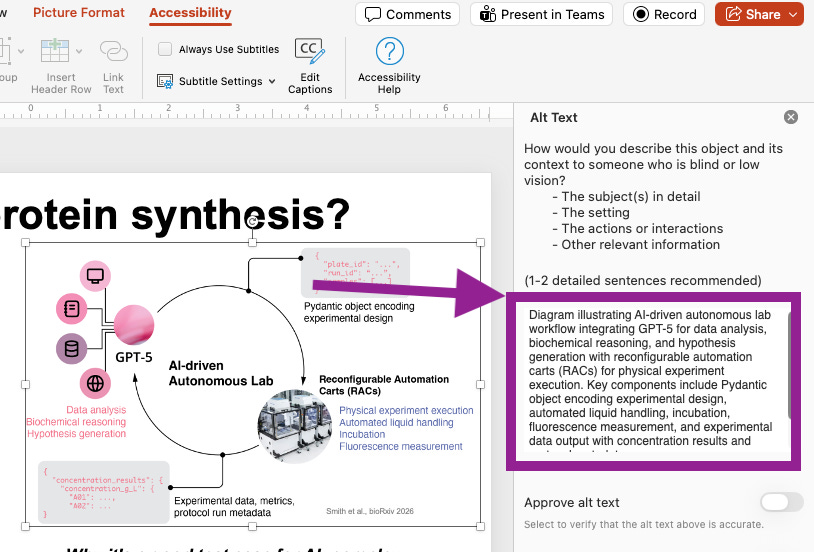814x552 pixels.
Task: Enable Always Use Subtitles checkbox
Action: [165, 49]
